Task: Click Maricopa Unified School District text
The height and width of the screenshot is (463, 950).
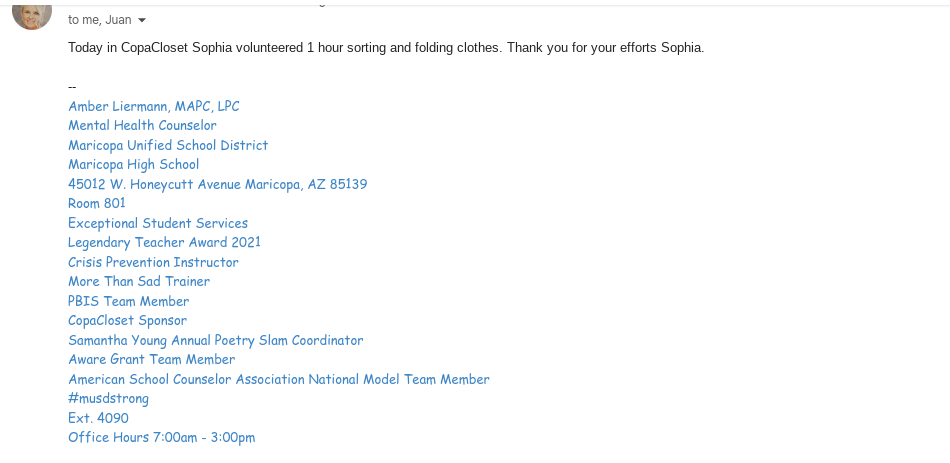Action: (168, 145)
